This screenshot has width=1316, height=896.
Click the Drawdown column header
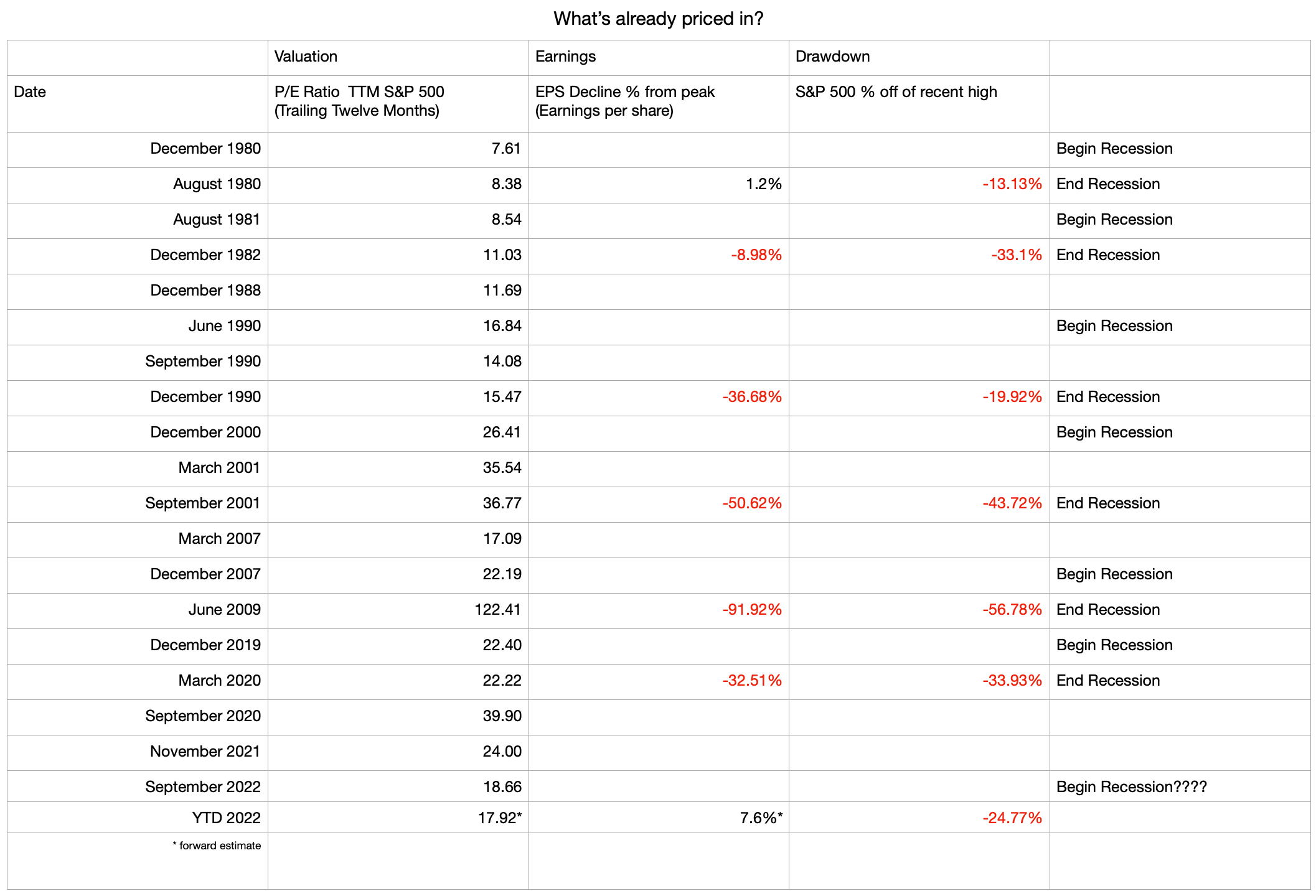832,57
